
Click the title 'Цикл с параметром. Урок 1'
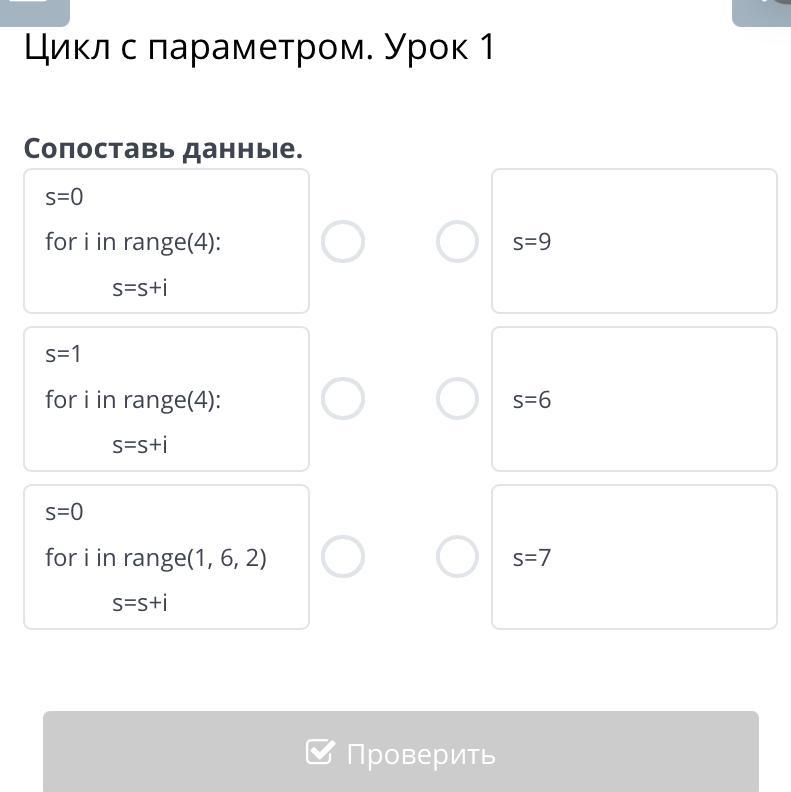click(x=259, y=48)
